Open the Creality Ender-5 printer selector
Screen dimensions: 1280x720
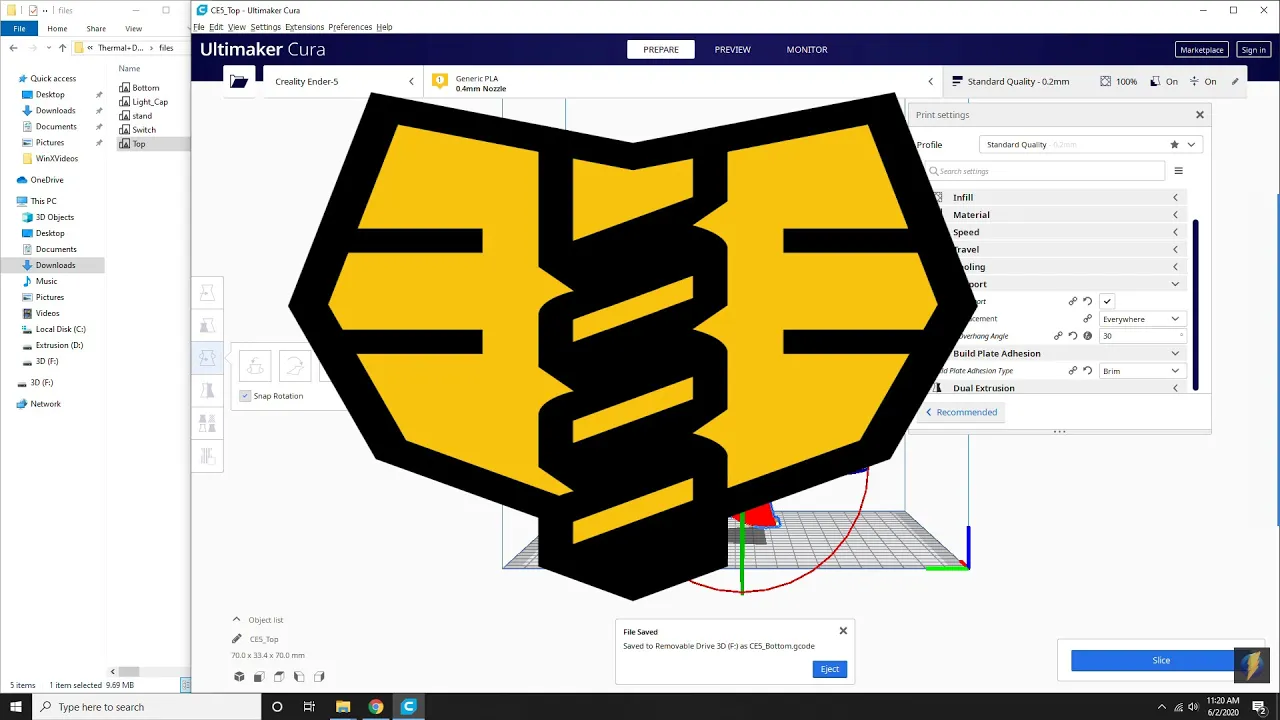click(342, 81)
